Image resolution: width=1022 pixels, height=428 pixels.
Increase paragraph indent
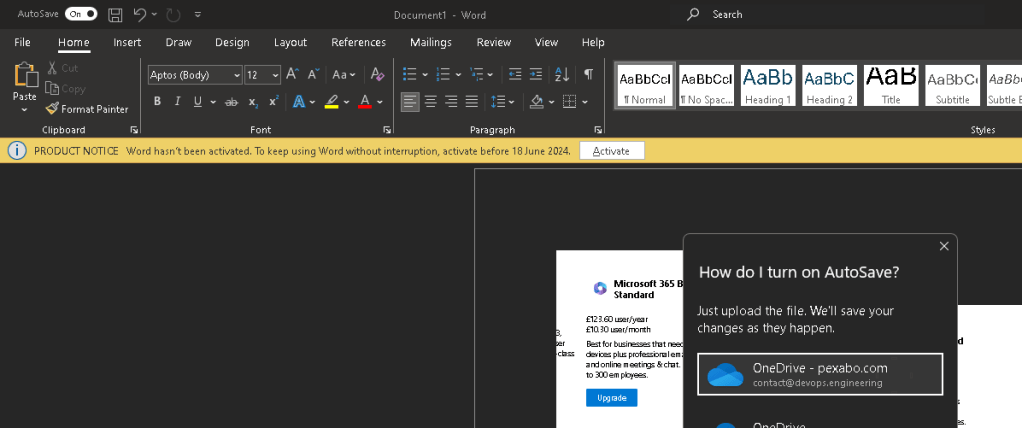coord(536,74)
